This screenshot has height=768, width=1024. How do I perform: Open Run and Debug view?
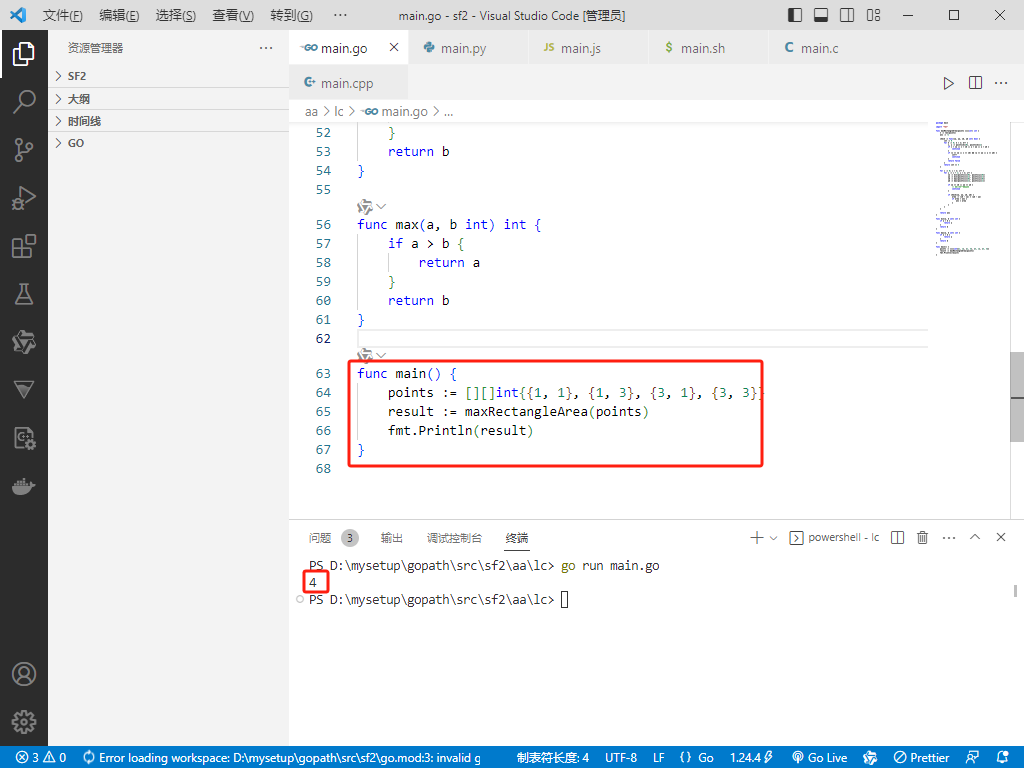(24, 199)
